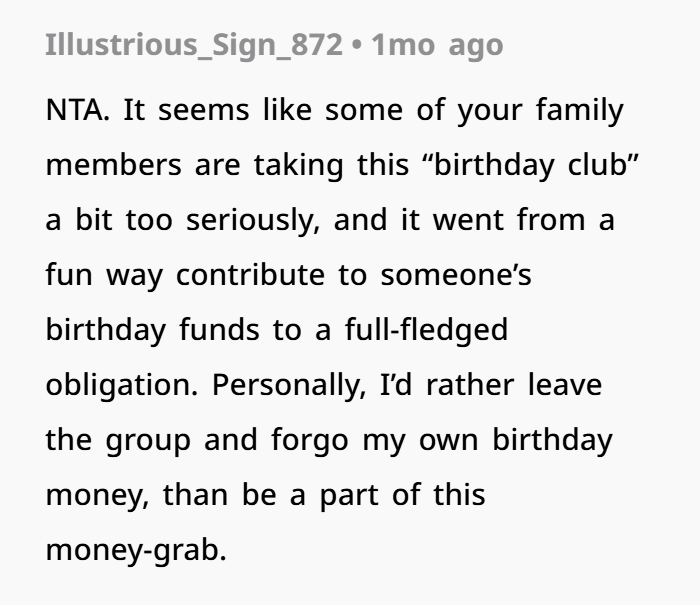Screen dimensions: 700x605
Task: Click the bullet separator beside the username
Action: (356, 45)
